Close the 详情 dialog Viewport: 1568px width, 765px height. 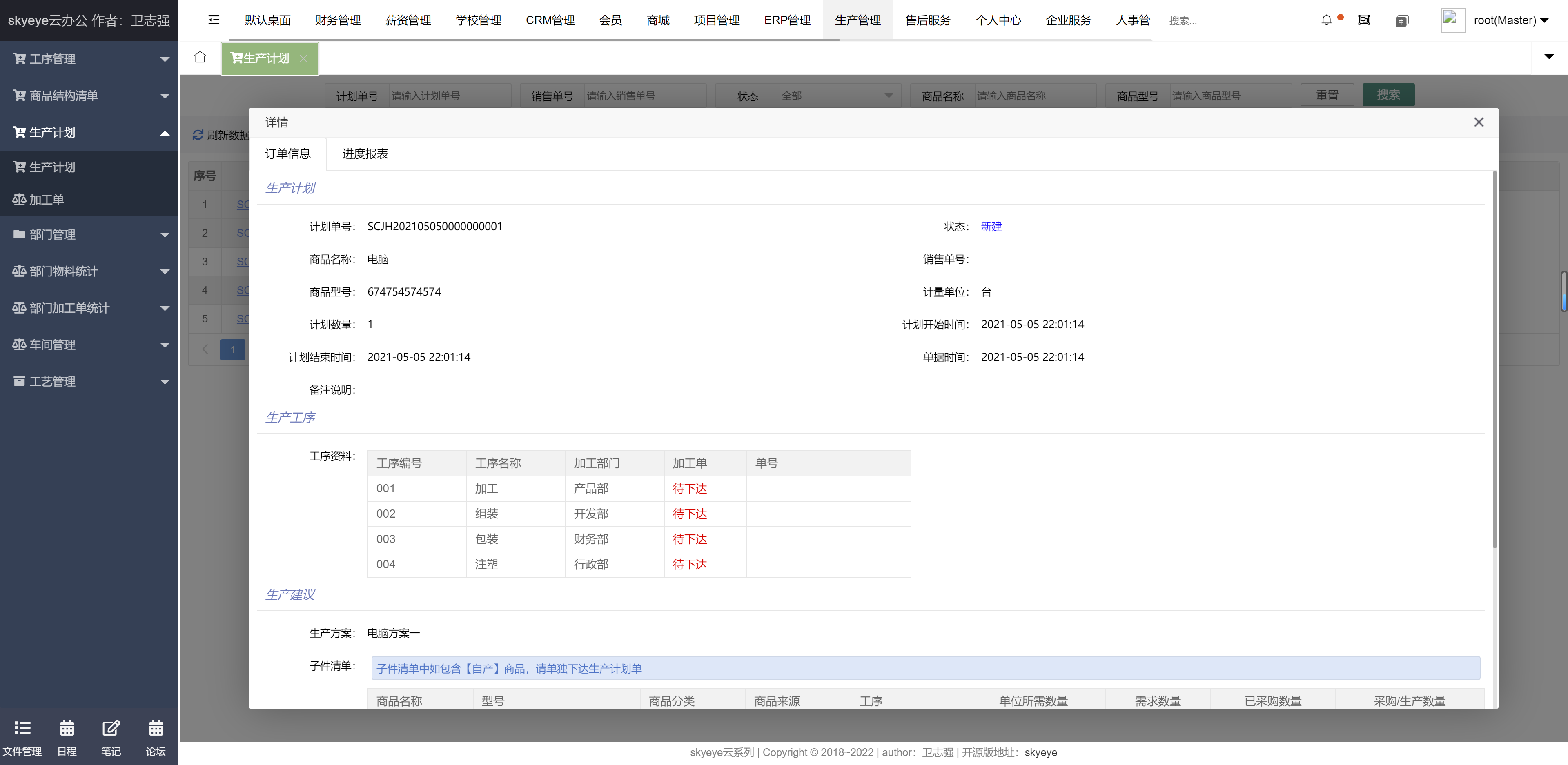(1479, 122)
